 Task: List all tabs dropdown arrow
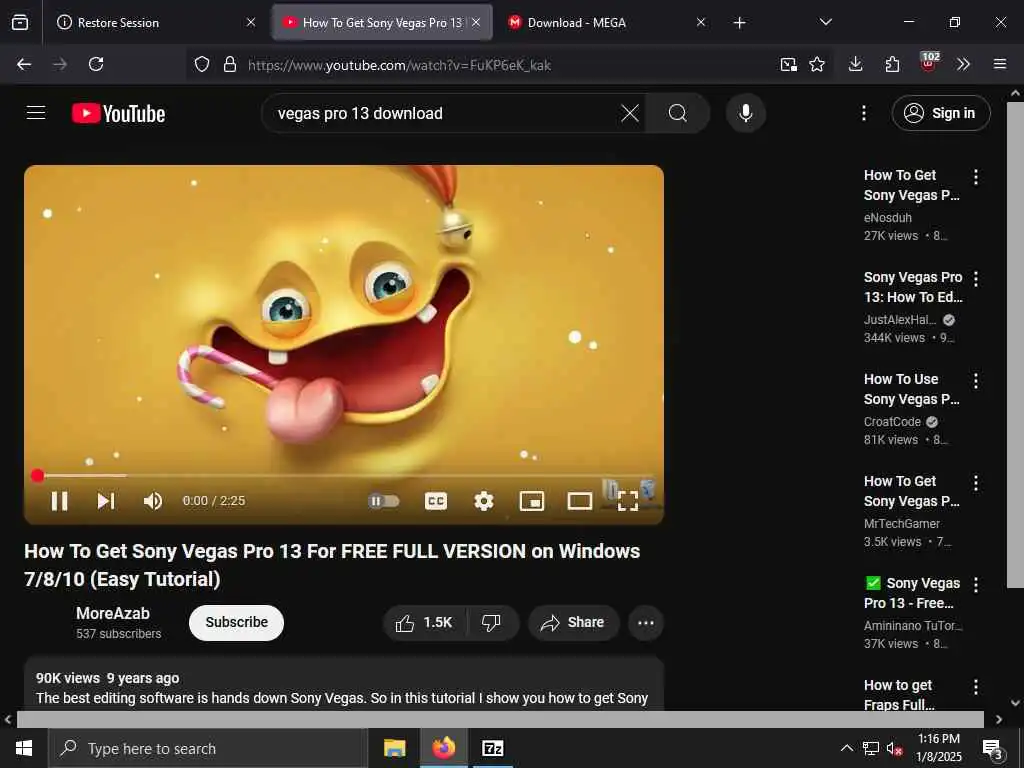click(825, 22)
